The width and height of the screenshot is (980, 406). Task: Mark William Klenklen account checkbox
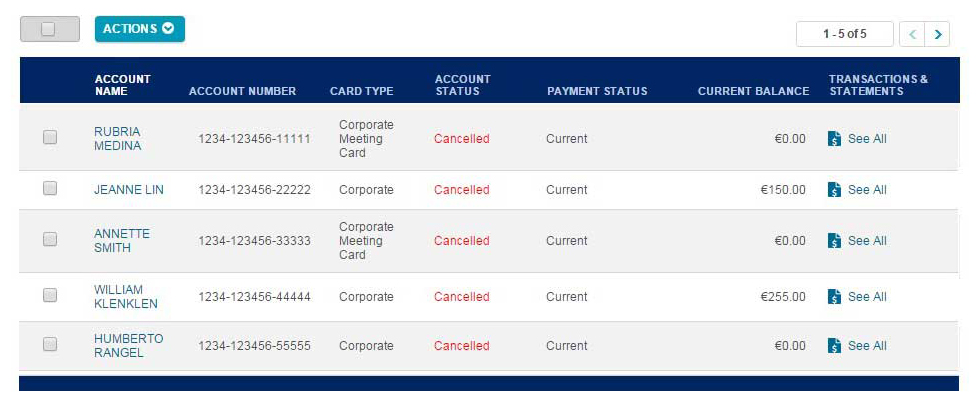50,295
